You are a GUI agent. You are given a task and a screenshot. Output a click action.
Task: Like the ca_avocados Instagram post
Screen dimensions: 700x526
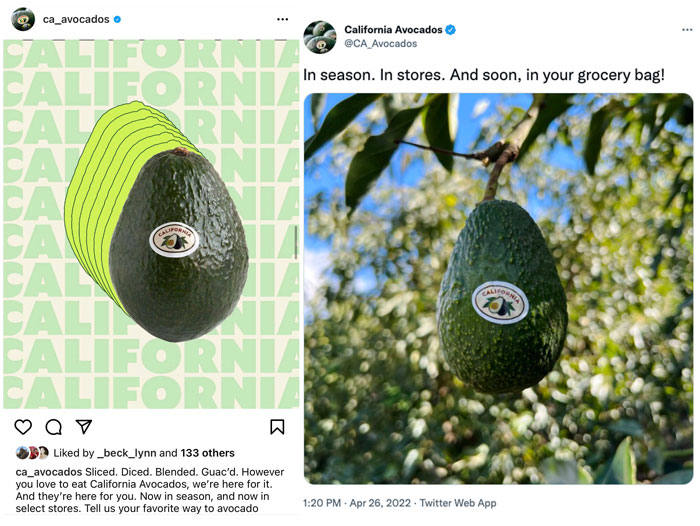tap(22, 427)
